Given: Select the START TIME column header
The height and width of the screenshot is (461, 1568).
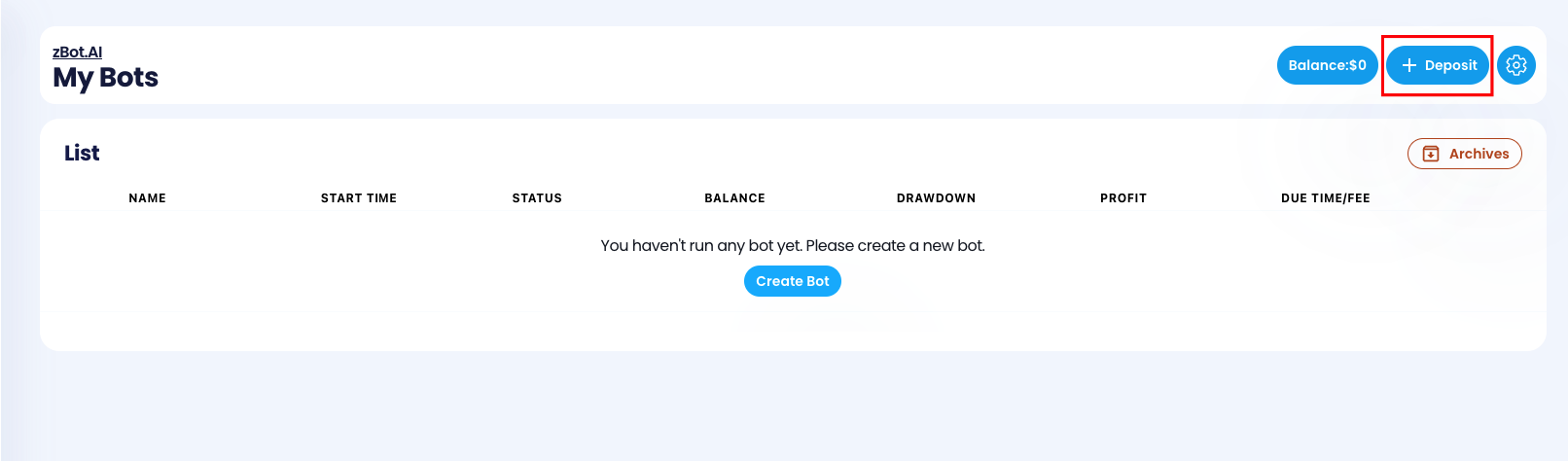Looking at the screenshot, I should (x=358, y=198).
